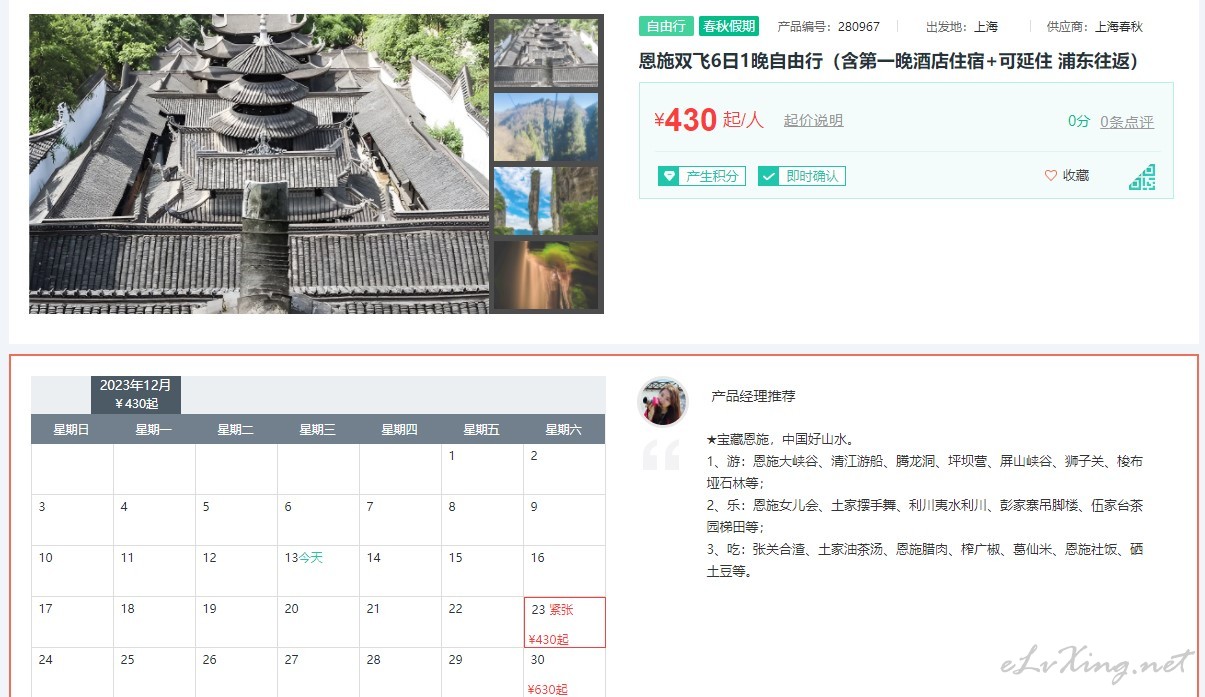Click the product manager avatar photo
Image resolution: width=1205 pixels, height=697 pixels.
coord(662,401)
